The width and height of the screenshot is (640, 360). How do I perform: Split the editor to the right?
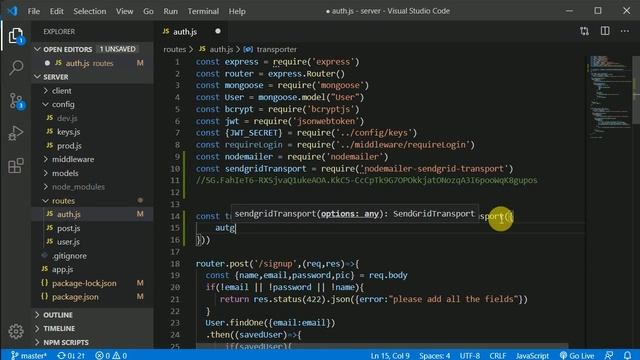pos(605,31)
